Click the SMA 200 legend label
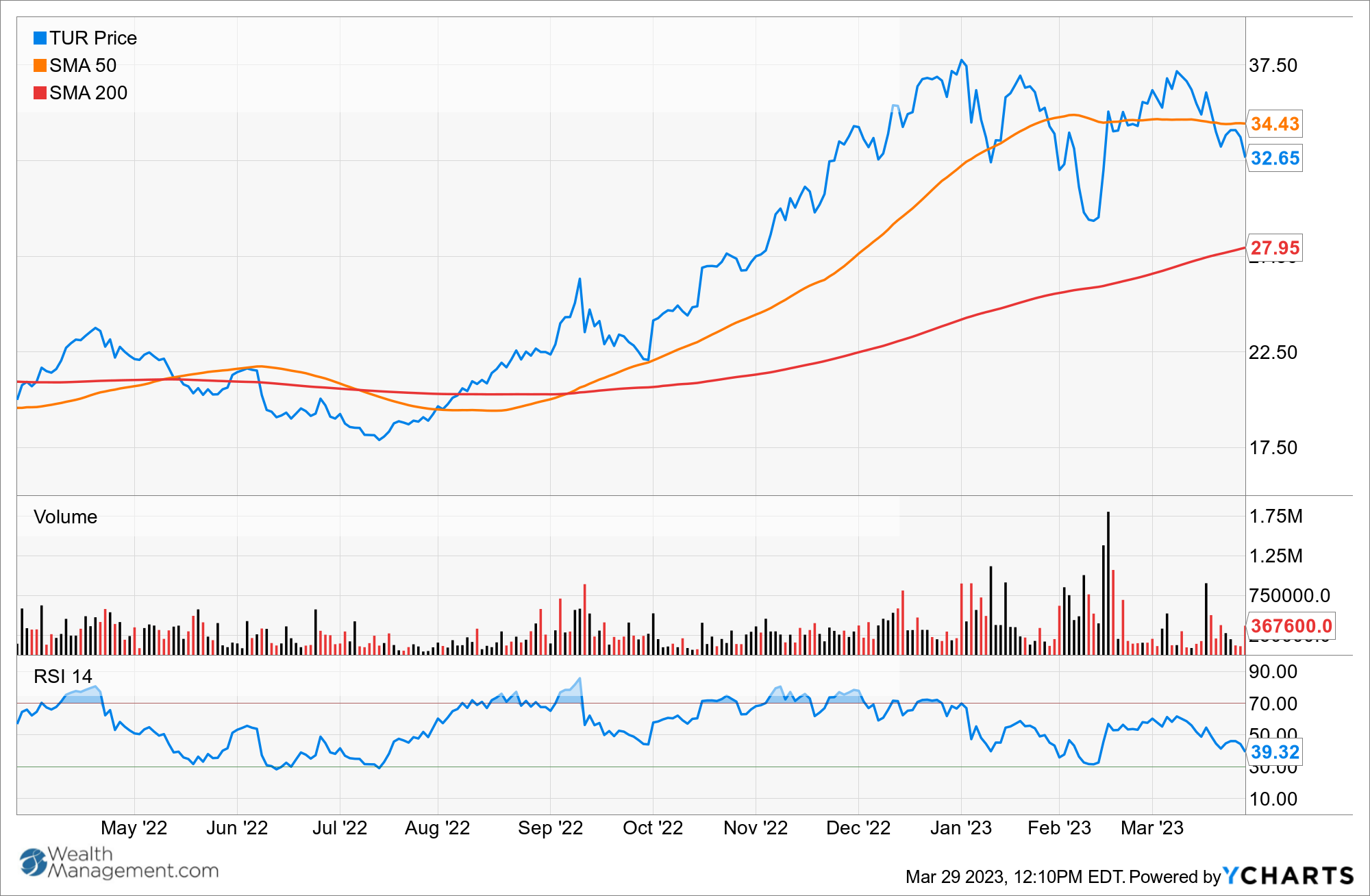The height and width of the screenshot is (896, 1370). pyautogui.click(x=88, y=93)
